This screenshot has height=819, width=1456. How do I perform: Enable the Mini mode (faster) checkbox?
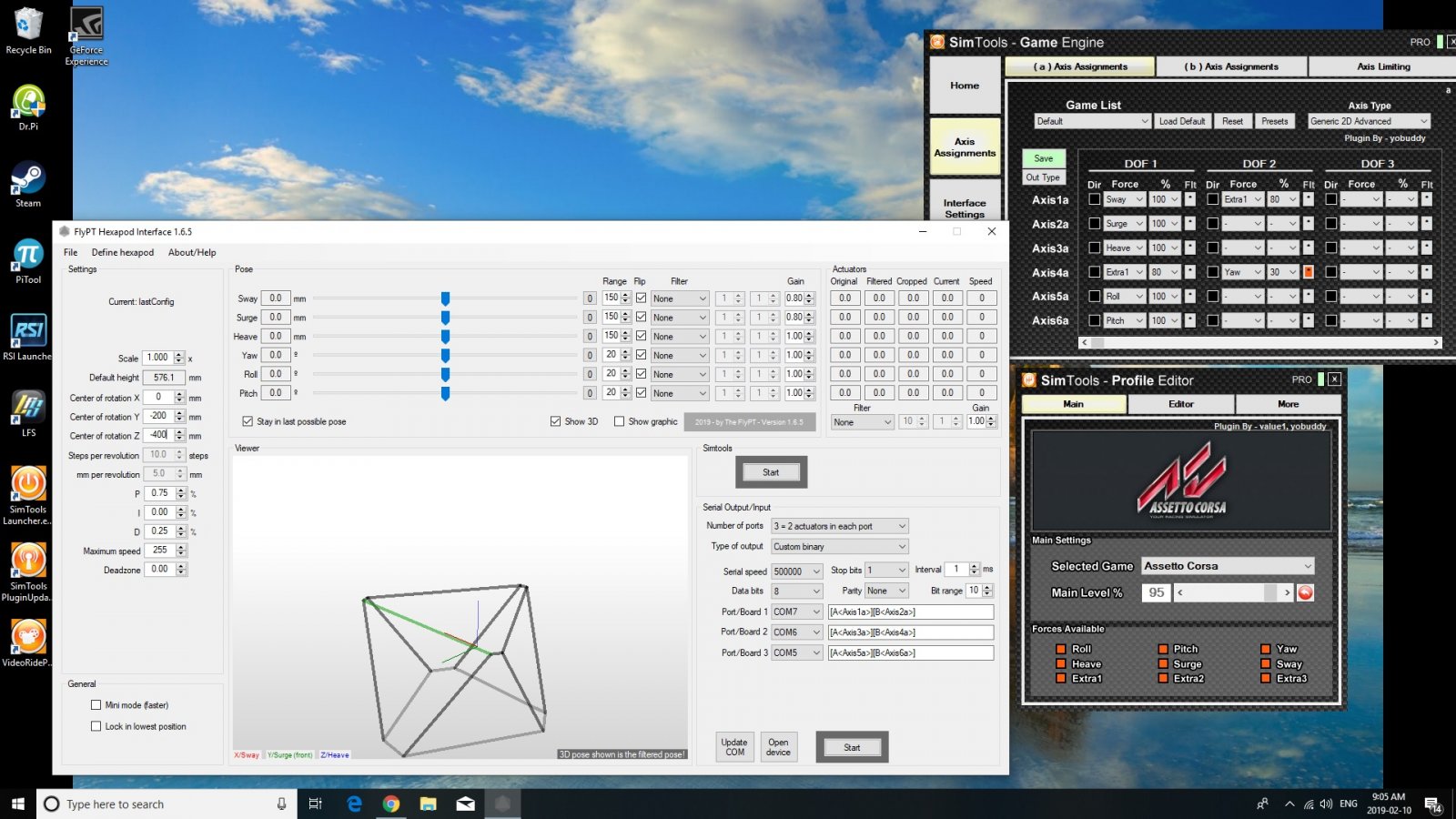click(96, 704)
